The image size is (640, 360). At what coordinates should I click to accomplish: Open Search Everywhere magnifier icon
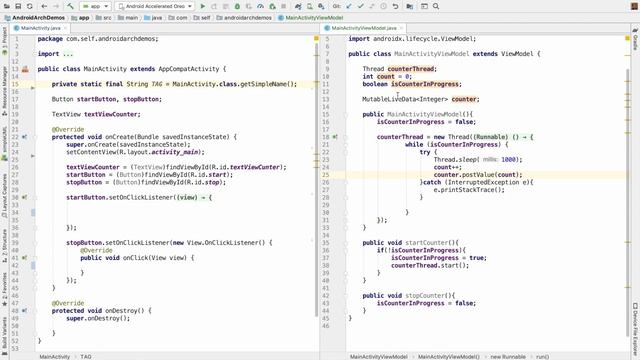[x=436, y=6]
